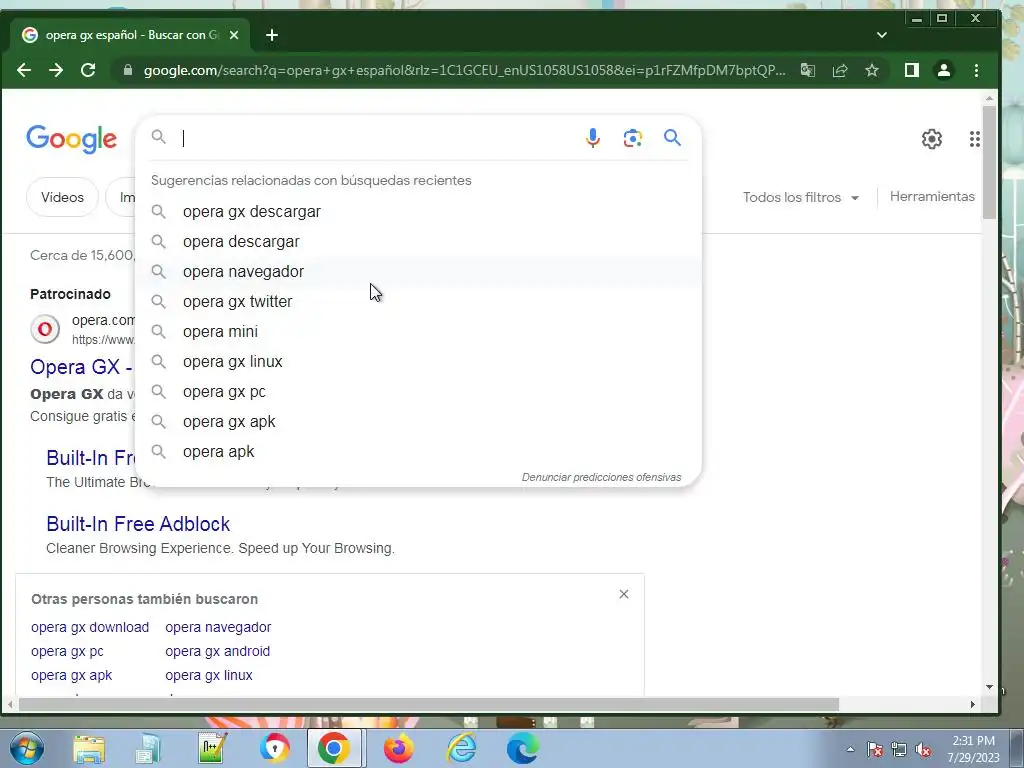Image resolution: width=1024 pixels, height=768 pixels.
Task: Click related link opera gx pc
Action: tap(67, 651)
